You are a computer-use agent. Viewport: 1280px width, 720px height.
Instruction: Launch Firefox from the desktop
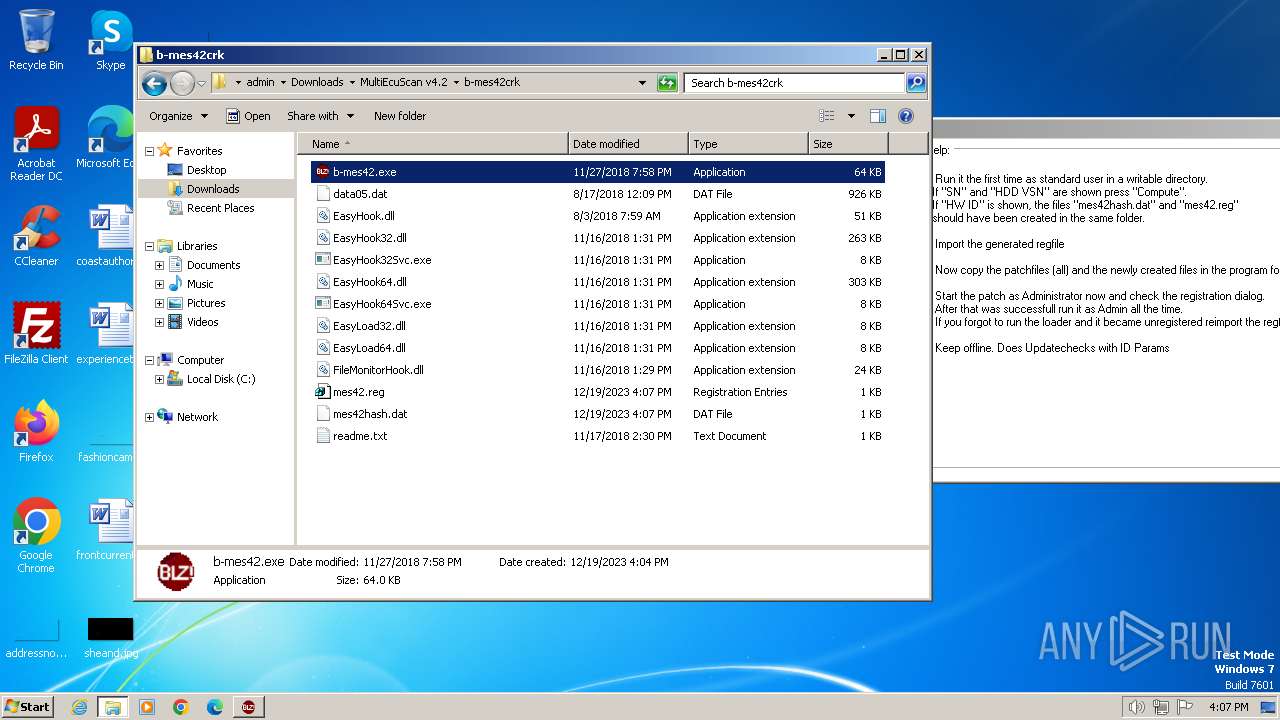click(36, 432)
